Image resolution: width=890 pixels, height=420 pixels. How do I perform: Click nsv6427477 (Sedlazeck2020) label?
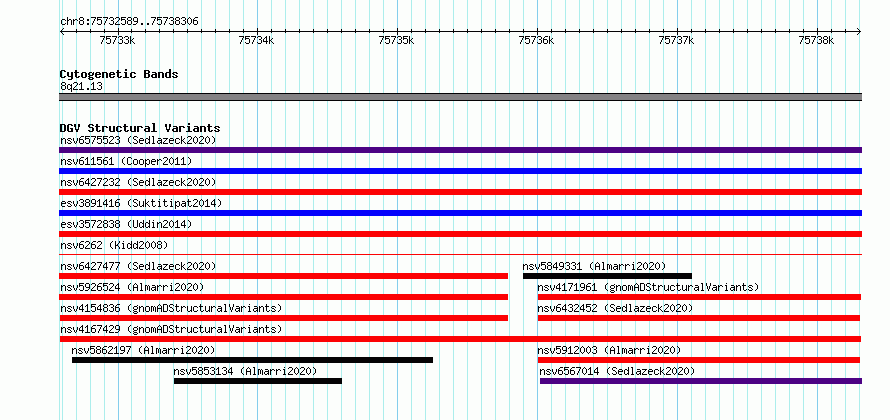pos(138,266)
